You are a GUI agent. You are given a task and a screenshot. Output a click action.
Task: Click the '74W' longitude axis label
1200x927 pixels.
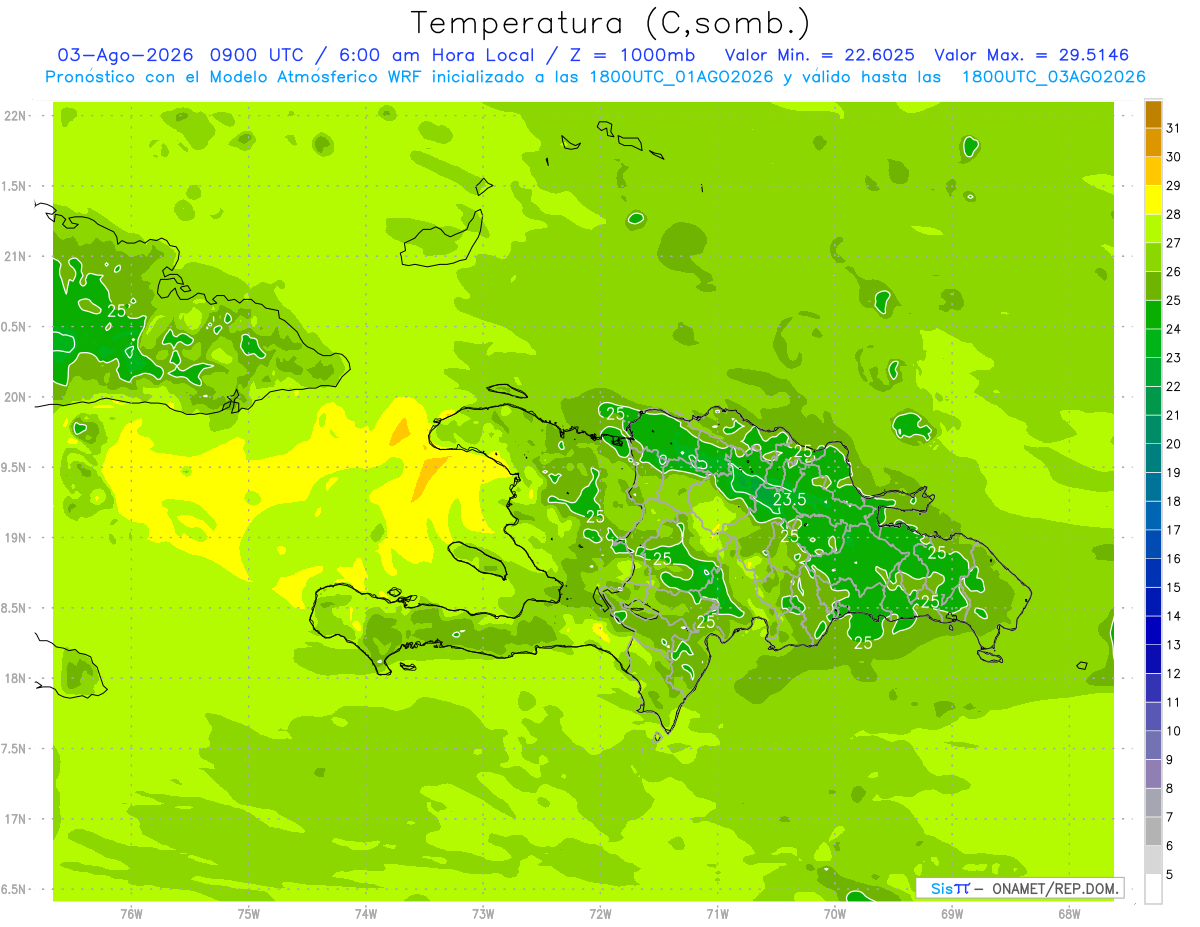coord(366,914)
